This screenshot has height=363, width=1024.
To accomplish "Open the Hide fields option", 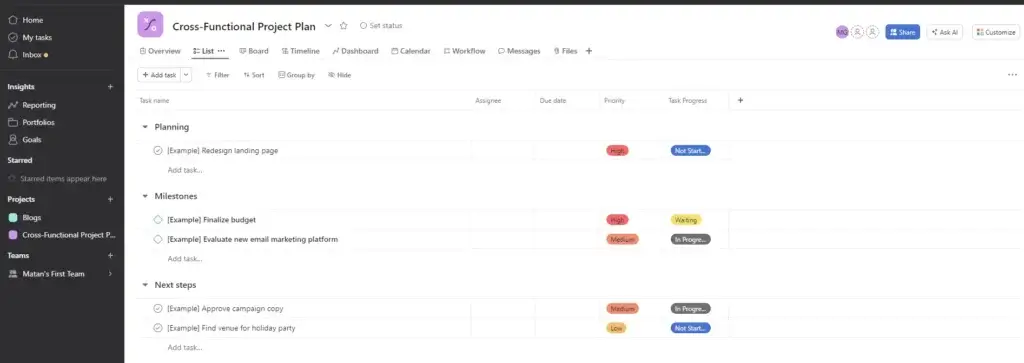I will [x=340, y=75].
